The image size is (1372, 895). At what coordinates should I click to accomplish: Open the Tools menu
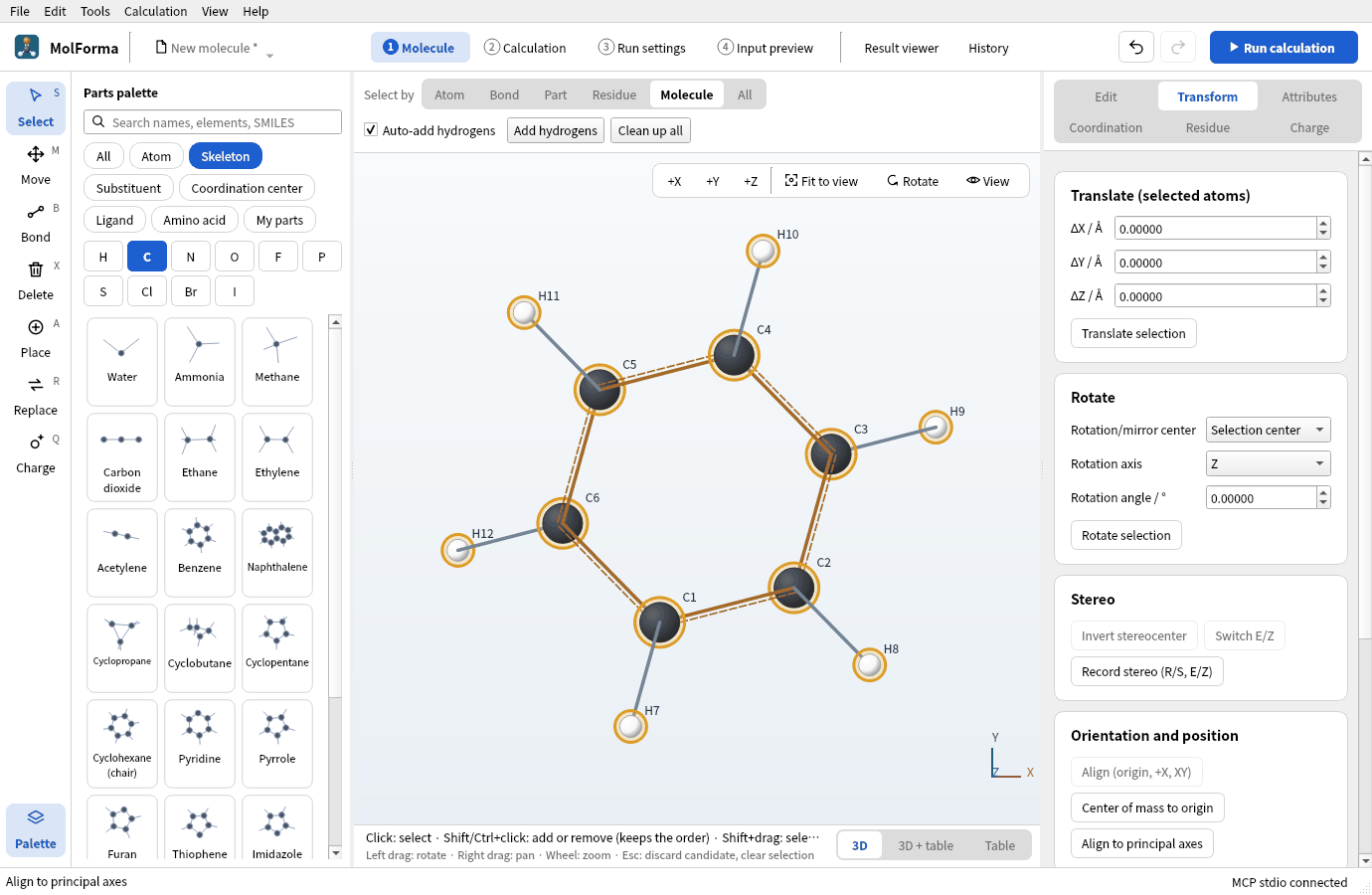coord(95,11)
